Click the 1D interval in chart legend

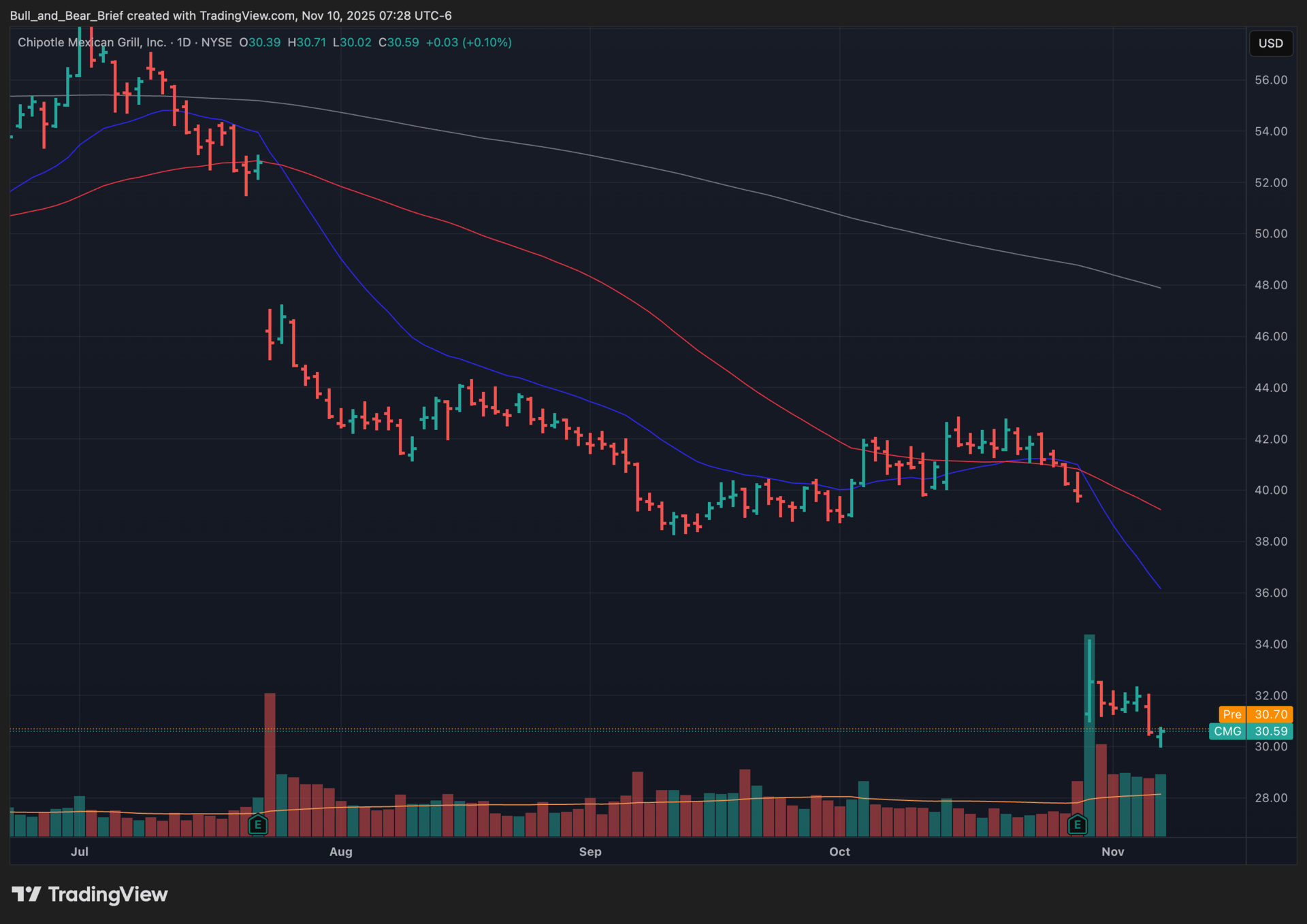[x=184, y=42]
